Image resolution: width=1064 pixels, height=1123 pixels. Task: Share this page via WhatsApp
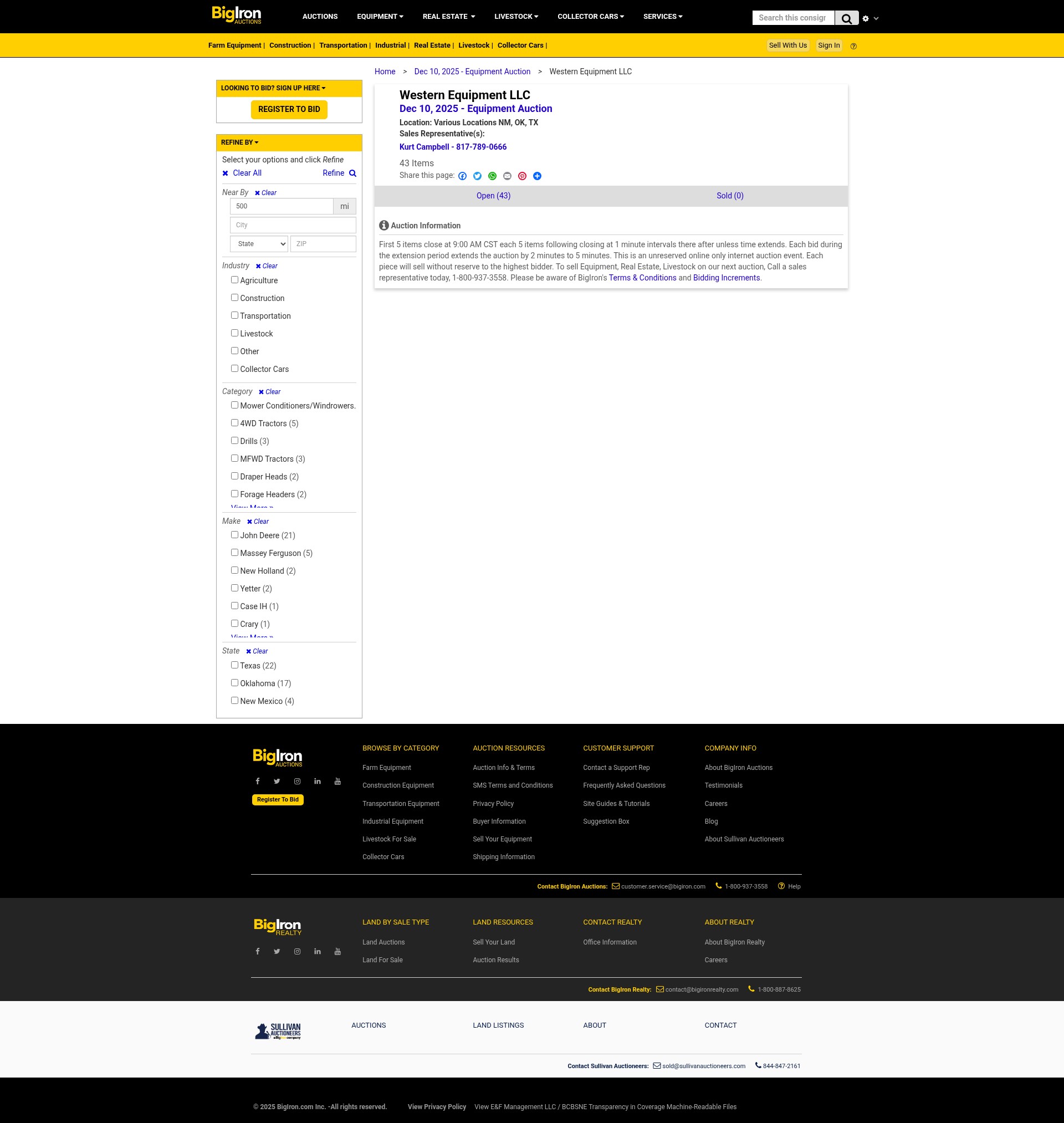point(492,176)
